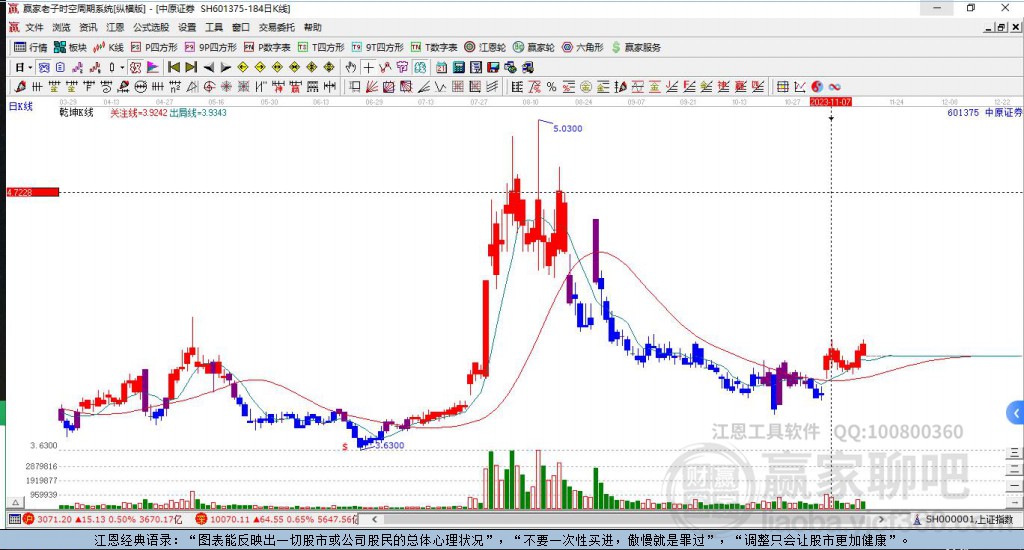
Task: Click the infinity loop icon
Action: (x=834, y=86)
